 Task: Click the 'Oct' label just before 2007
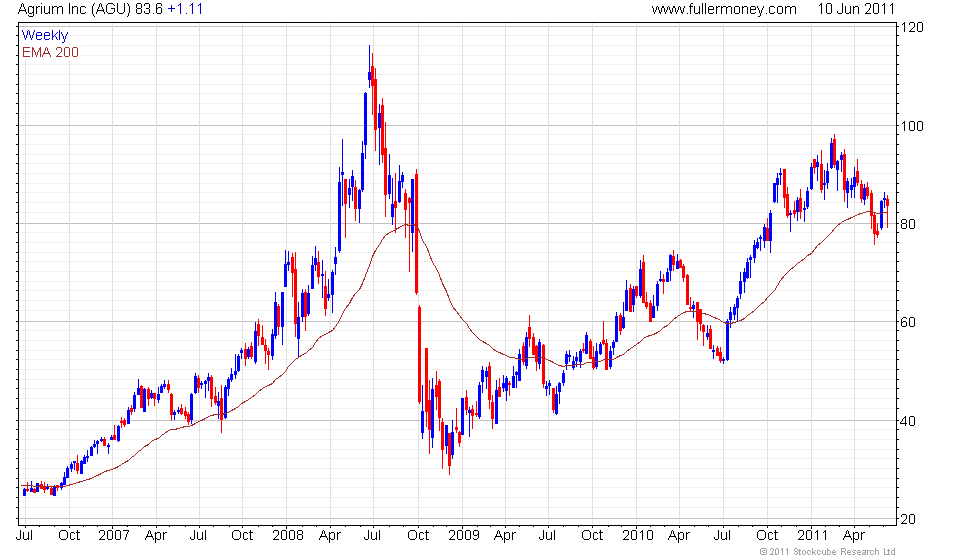(x=69, y=536)
